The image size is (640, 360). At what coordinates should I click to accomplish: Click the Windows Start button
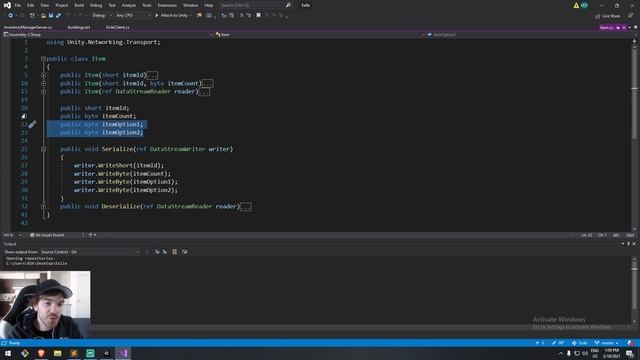[8, 353]
